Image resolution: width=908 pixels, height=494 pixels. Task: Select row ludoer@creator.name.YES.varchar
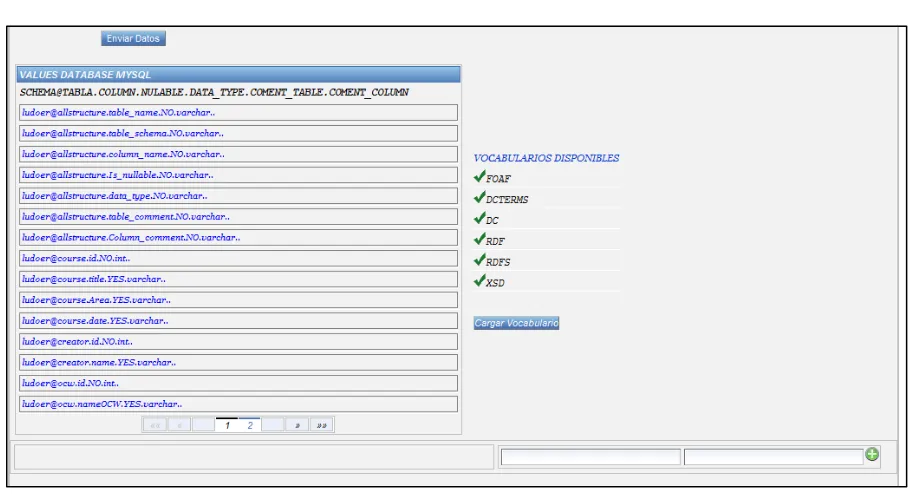point(238,363)
